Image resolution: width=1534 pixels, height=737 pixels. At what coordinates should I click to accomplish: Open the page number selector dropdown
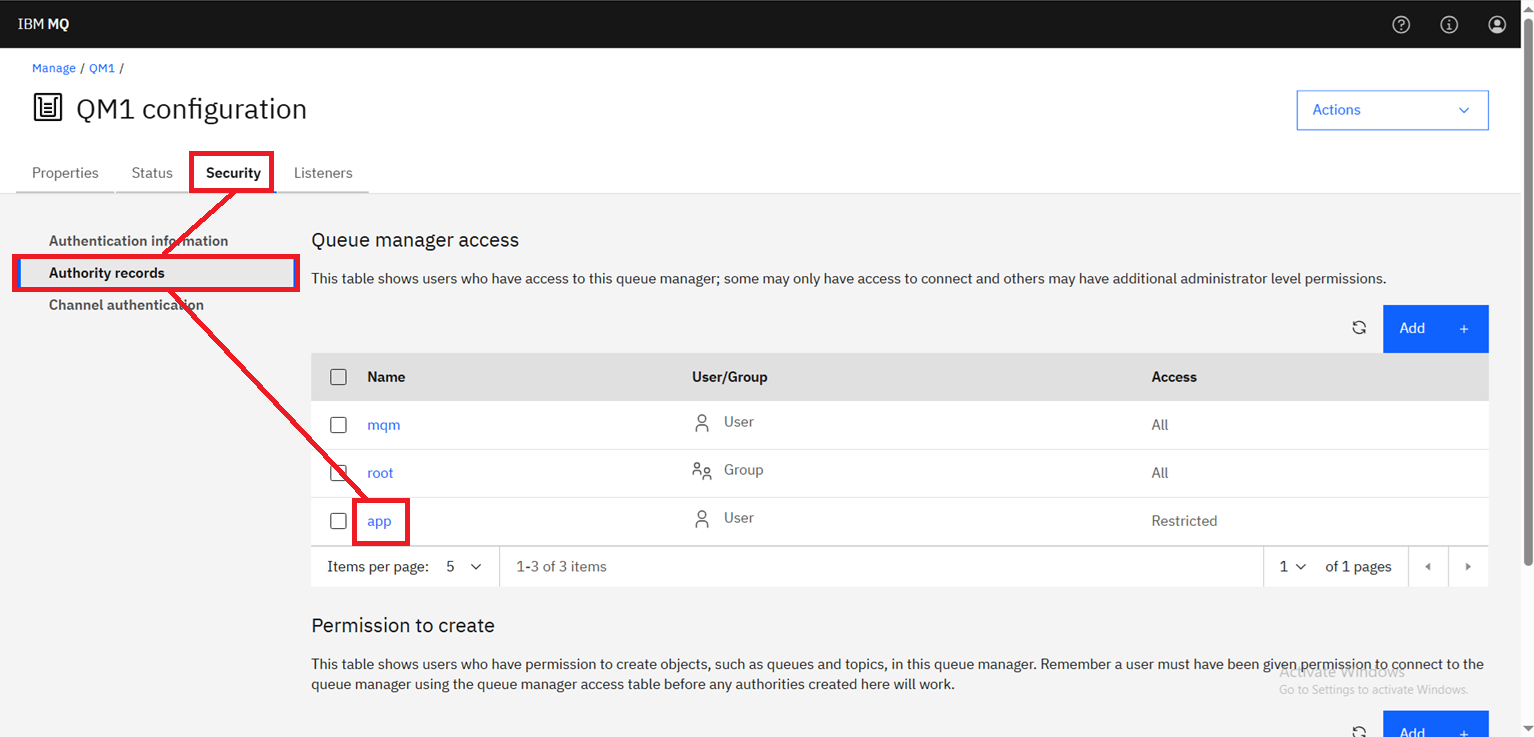pos(1293,567)
